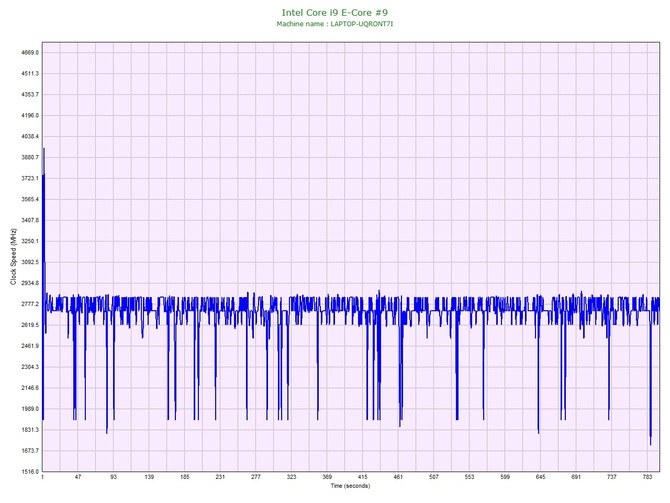Click the 'Time (seconds)' axis label
This screenshot has height=503, width=670.
350,486
